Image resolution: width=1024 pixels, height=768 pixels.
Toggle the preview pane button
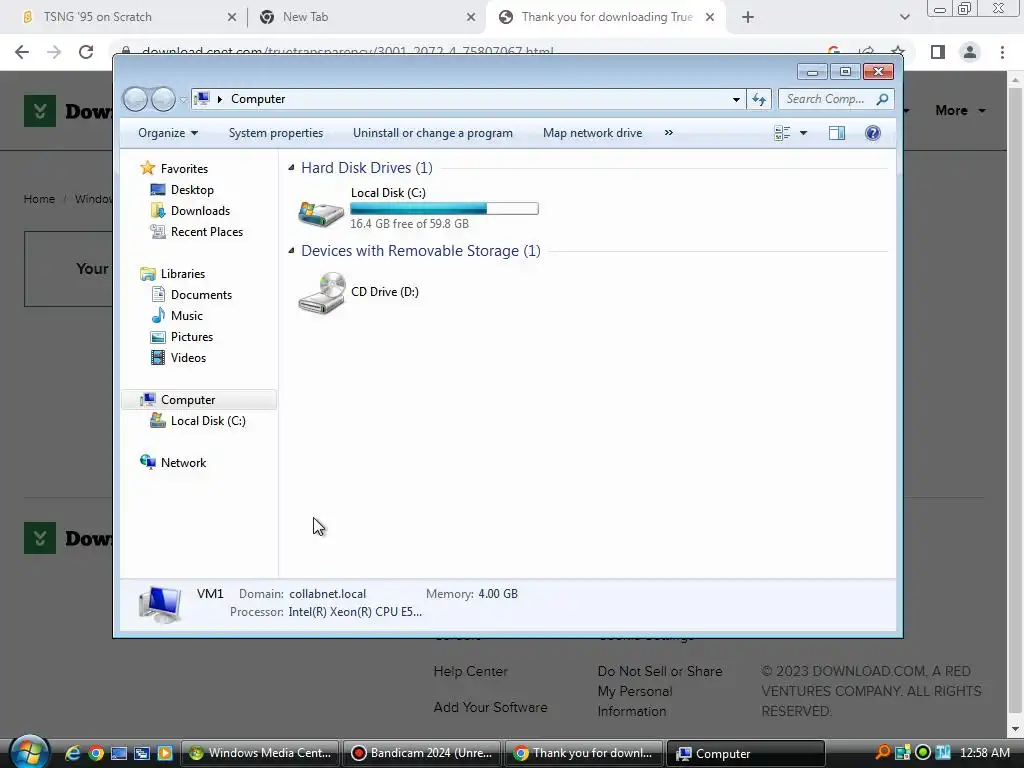837,133
